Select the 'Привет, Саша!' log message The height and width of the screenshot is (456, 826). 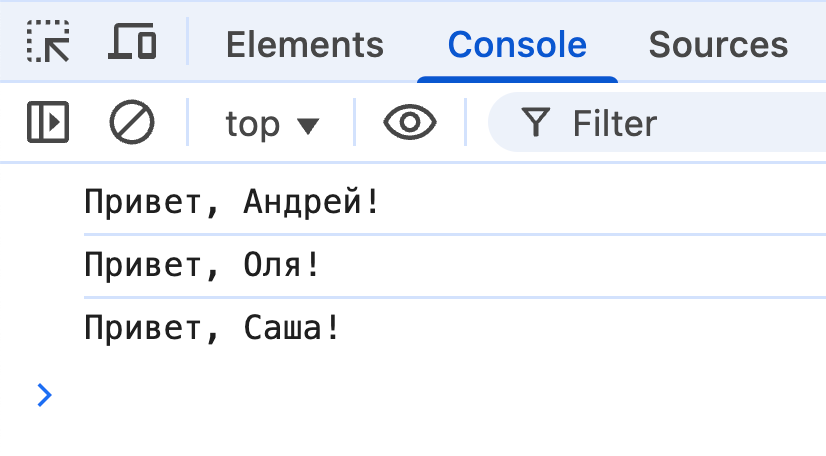click(212, 328)
